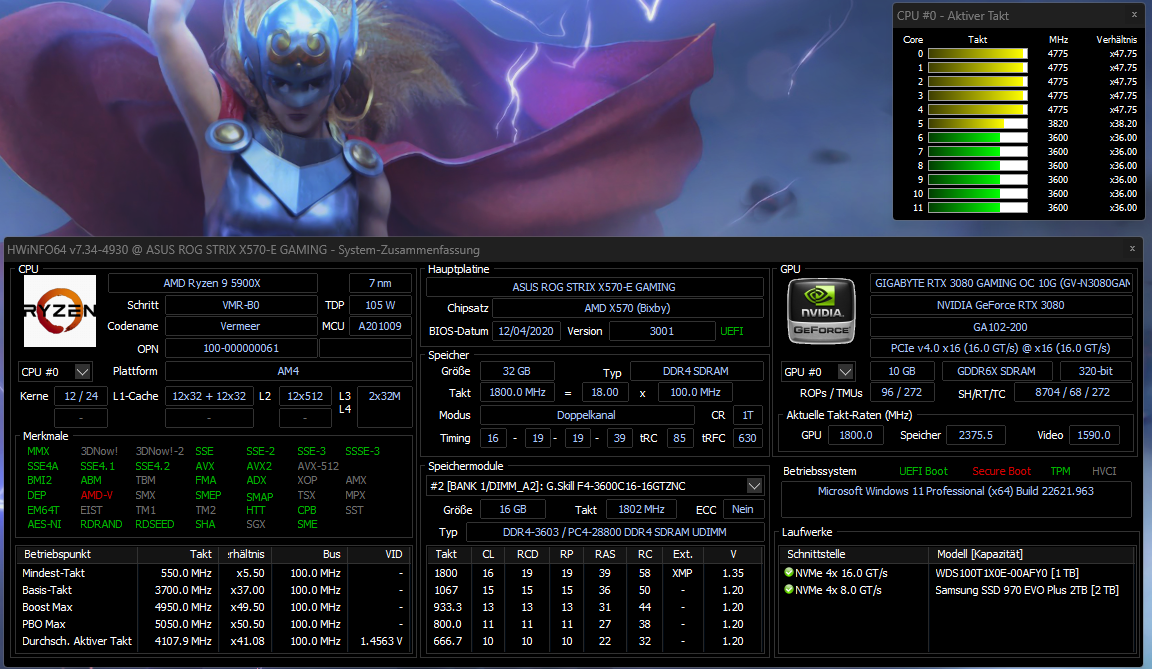The width and height of the screenshot is (1152, 669).
Task: Click the Durchsch. Aktiver Takt row
Action: [x=212, y=641]
